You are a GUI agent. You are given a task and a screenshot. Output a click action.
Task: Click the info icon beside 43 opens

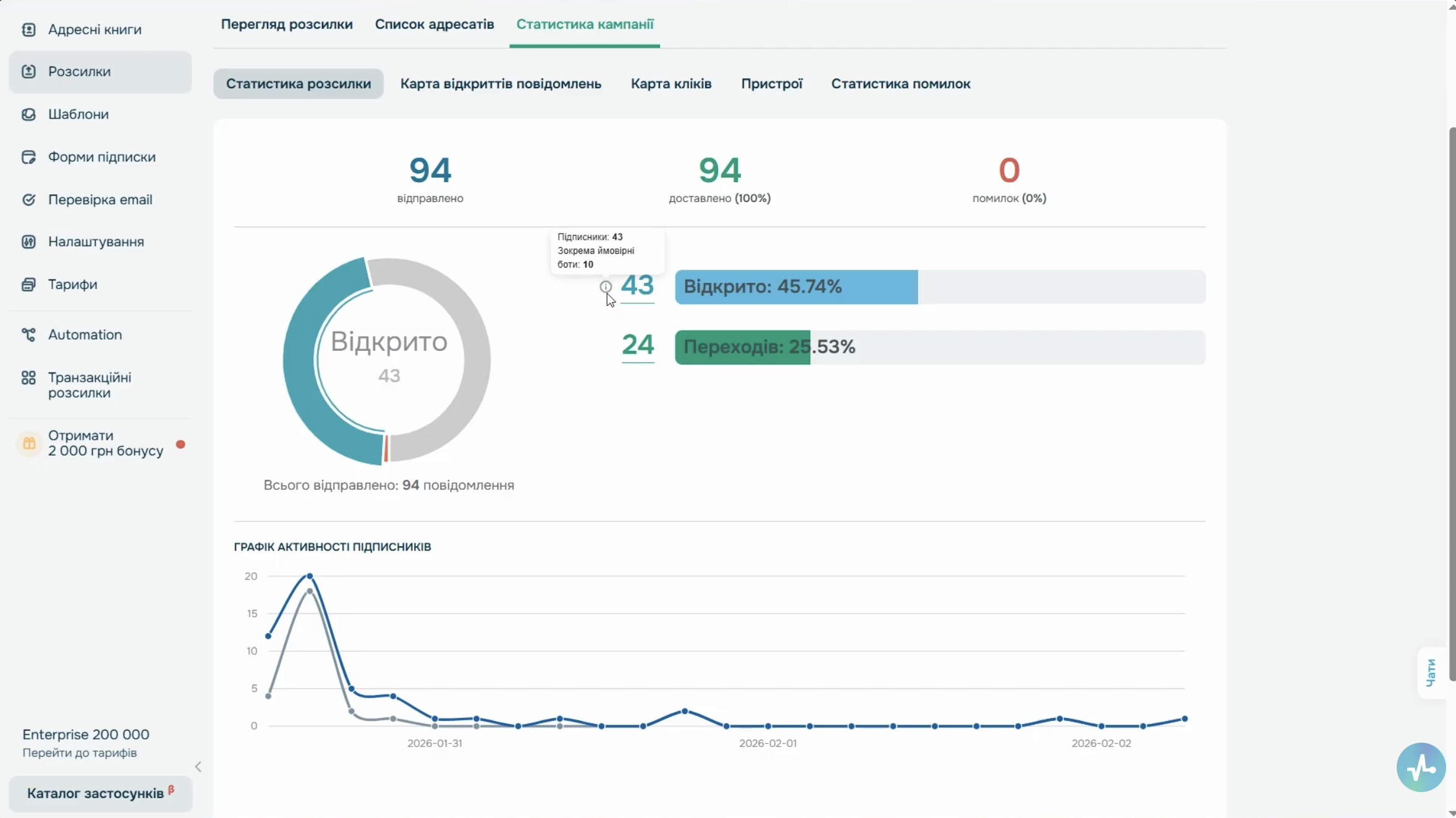click(x=606, y=287)
